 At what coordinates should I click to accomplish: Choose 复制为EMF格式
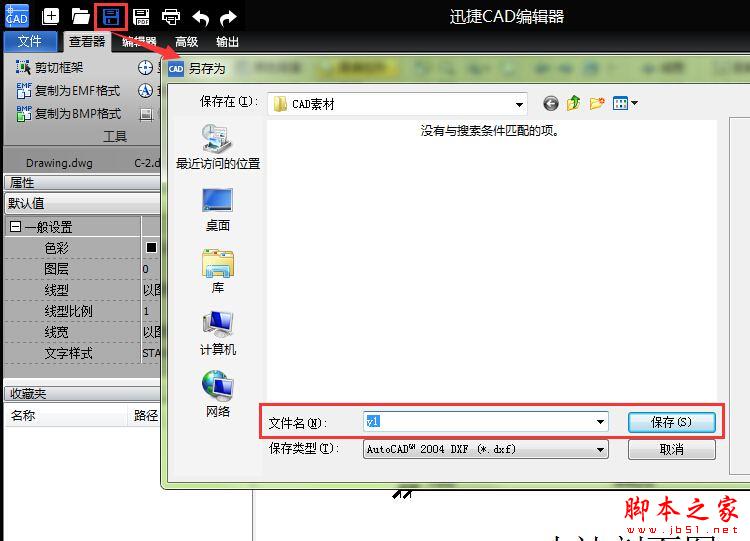pyautogui.click(x=68, y=90)
